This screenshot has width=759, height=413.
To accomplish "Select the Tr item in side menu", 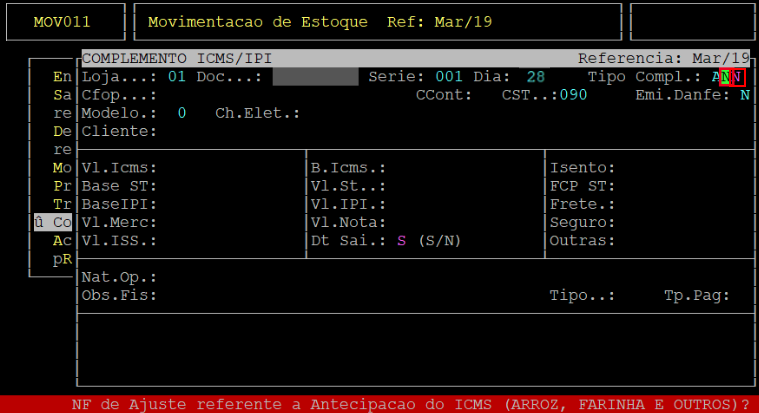I will [x=62, y=204].
